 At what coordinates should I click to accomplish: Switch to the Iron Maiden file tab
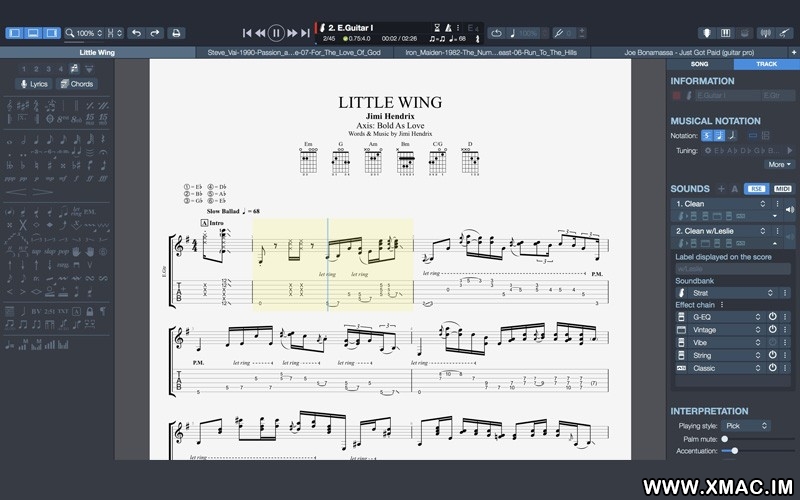point(491,52)
